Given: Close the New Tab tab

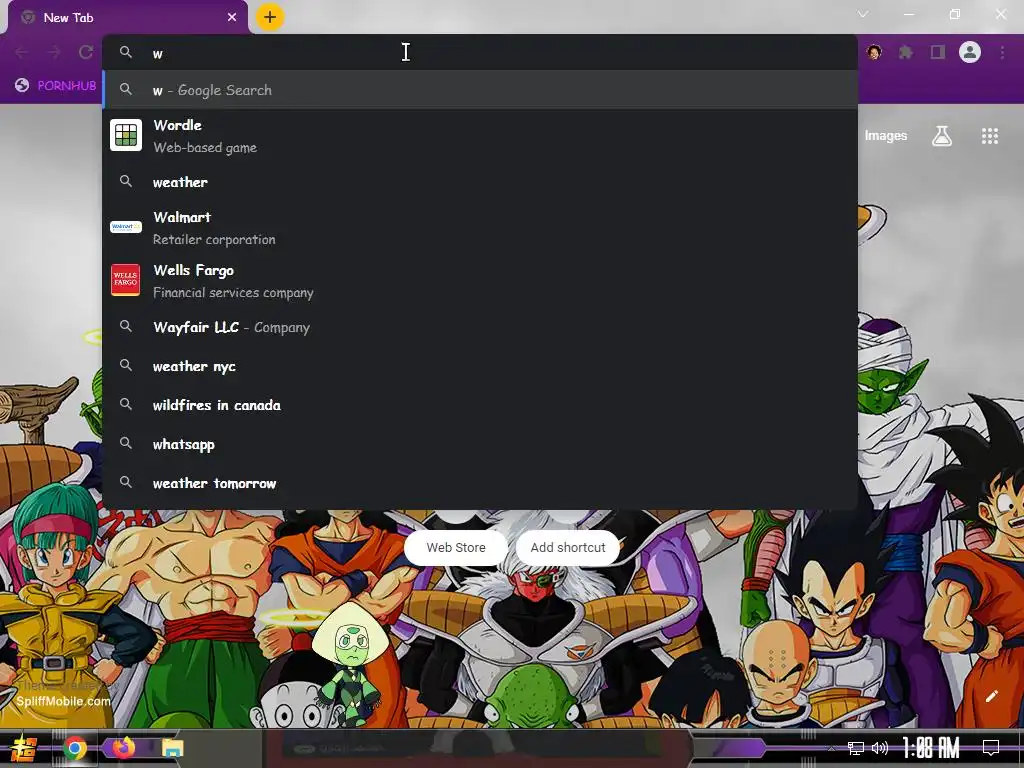Looking at the screenshot, I should pos(232,18).
